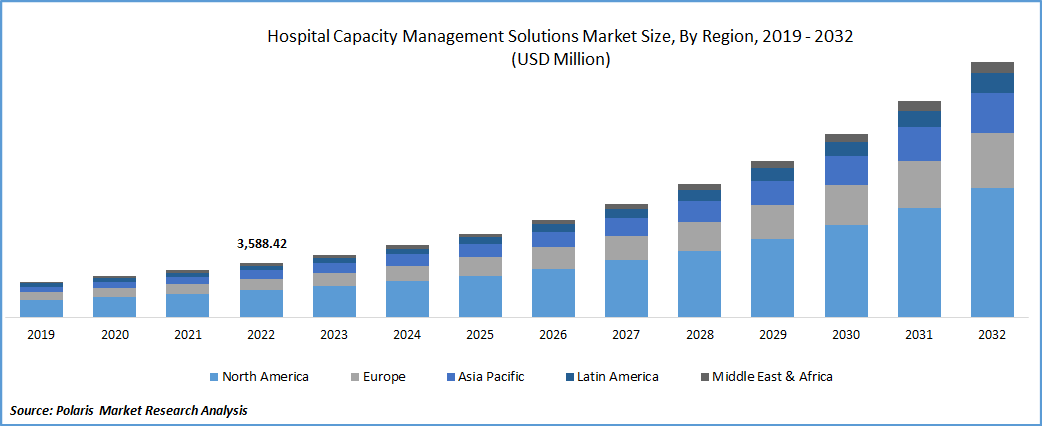
Task: Select Latin America segment of 2032 bar
Action: pyautogui.click(x=992, y=83)
